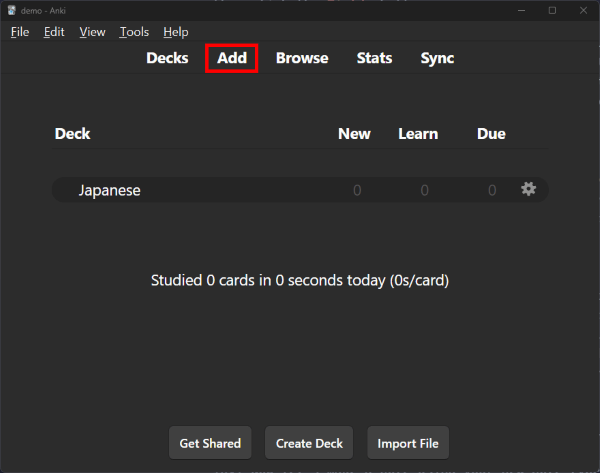
Task: Select the Japanese deck
Action: click(109, 190)
